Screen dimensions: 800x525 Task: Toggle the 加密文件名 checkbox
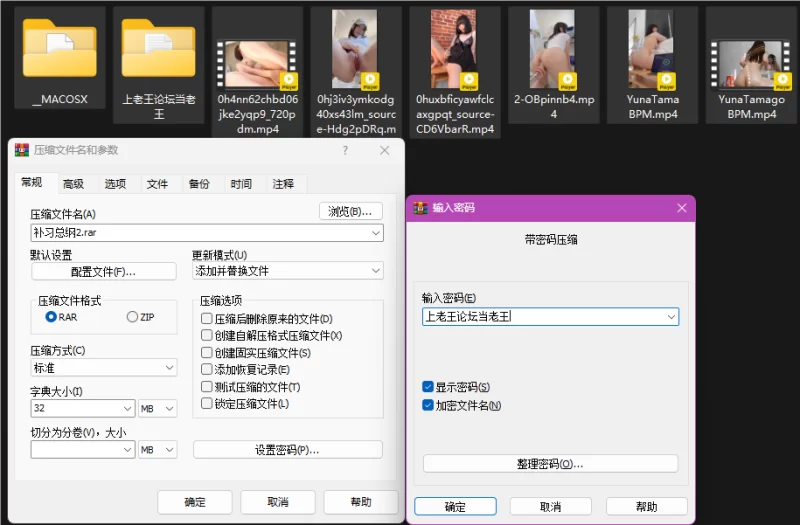(428, 405)
